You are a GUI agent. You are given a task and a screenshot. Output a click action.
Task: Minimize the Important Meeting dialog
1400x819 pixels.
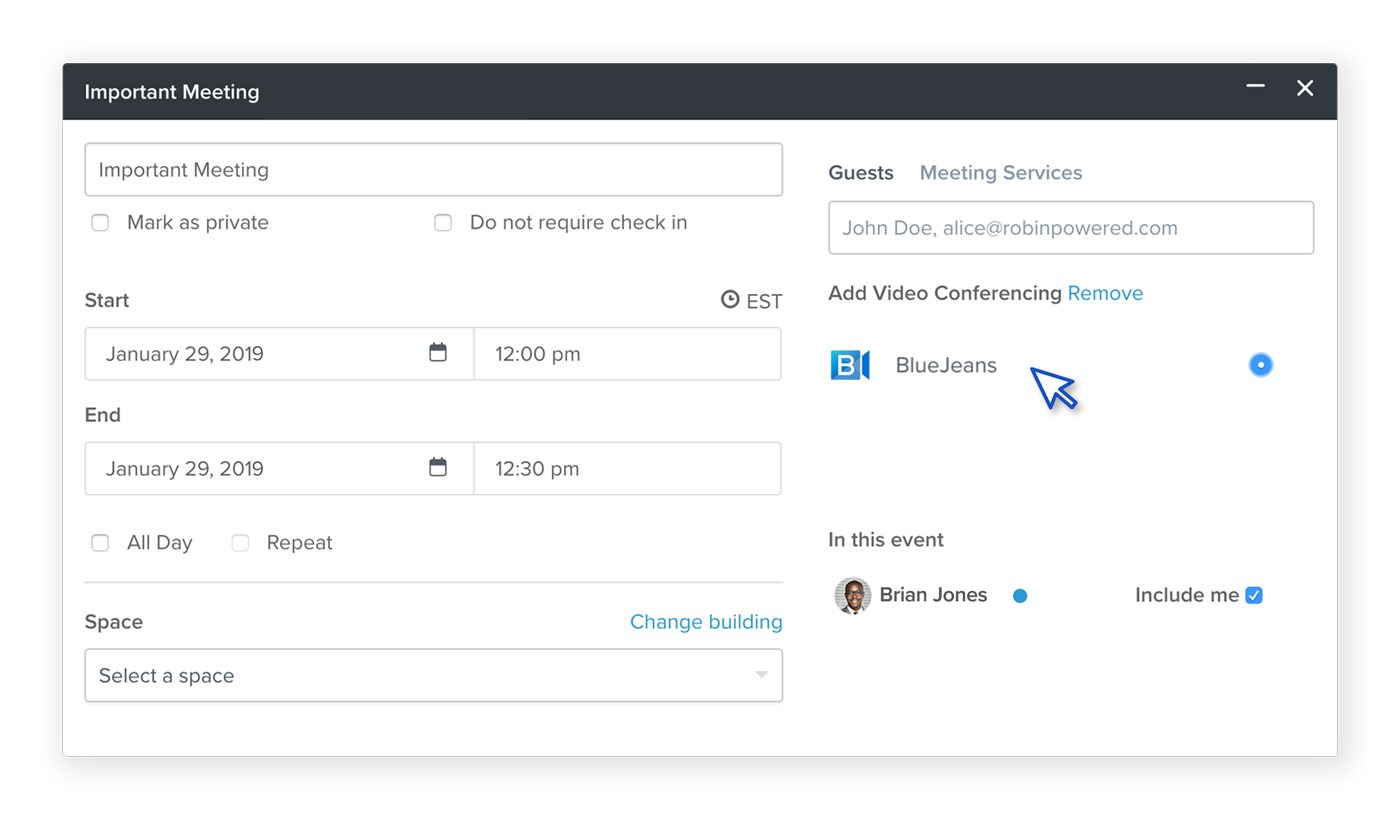click(1256, 87)
